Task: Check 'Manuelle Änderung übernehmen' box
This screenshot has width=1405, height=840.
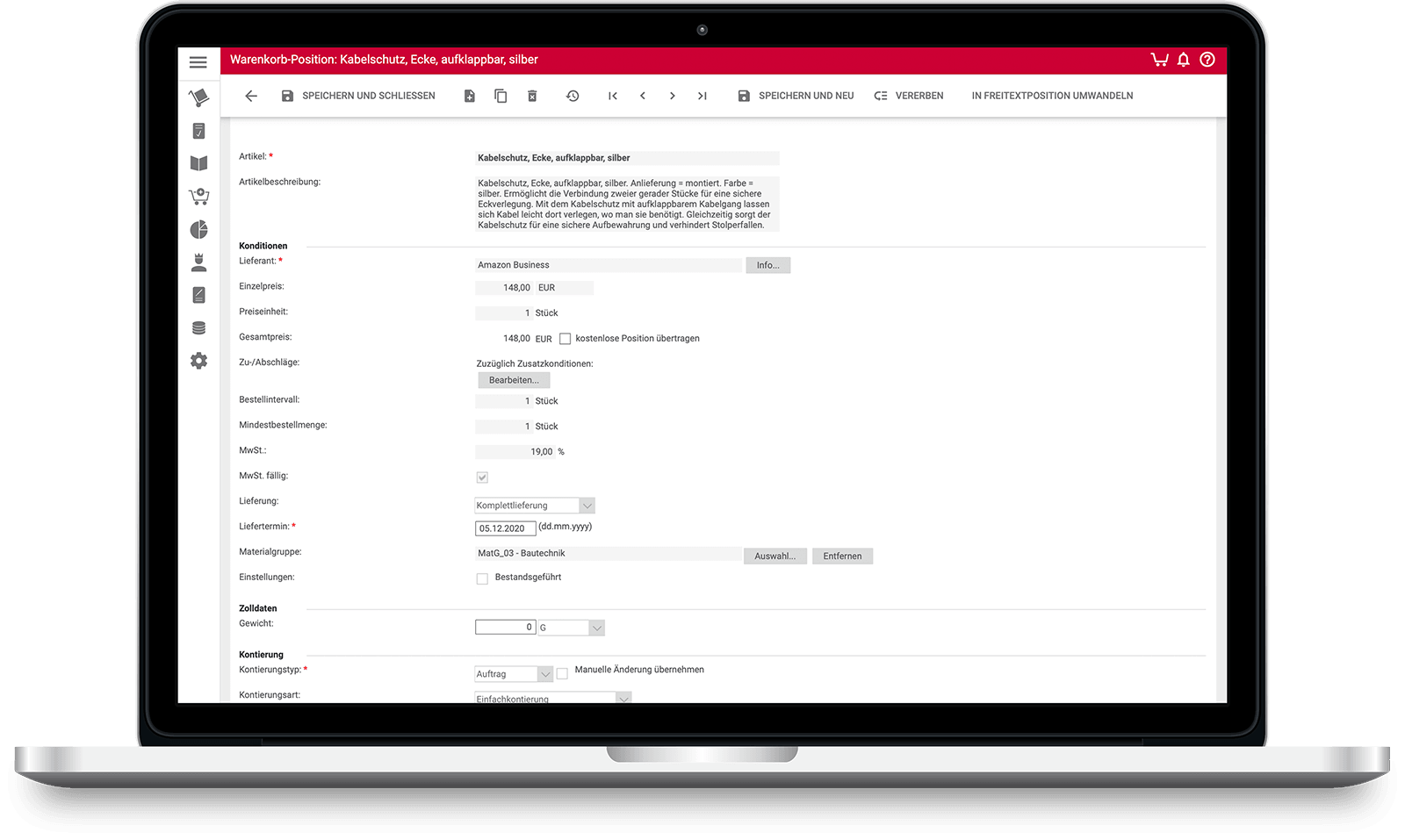Action: tap(563, 673)
